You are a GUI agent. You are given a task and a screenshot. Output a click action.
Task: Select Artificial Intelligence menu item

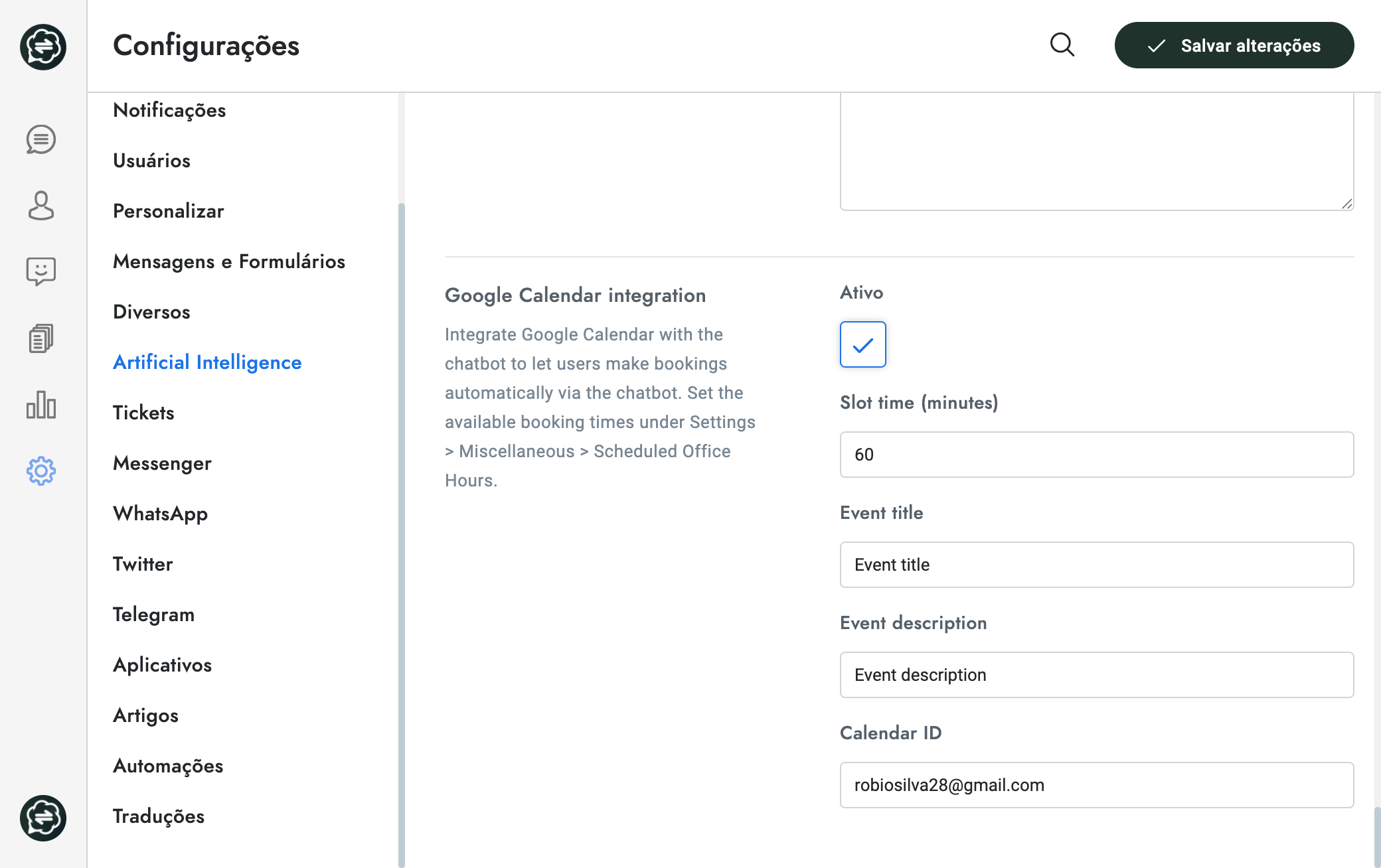pyautogui.click(x=207, y=362)
